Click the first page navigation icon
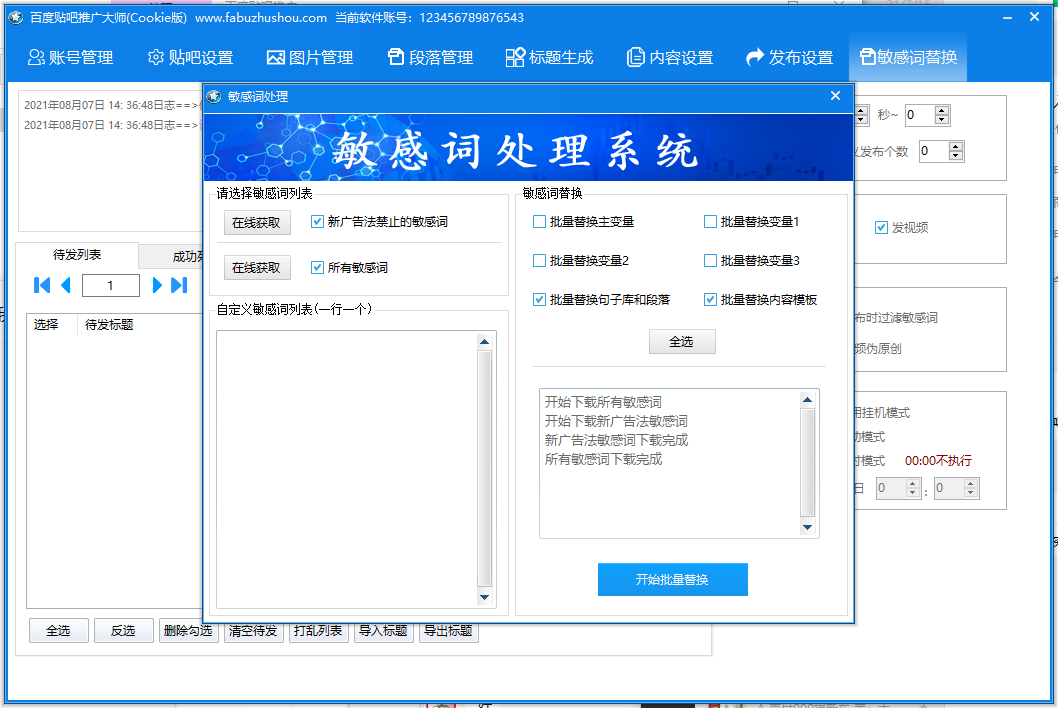Viewport: 1058px width, 708px height. [x=41, y=286]
